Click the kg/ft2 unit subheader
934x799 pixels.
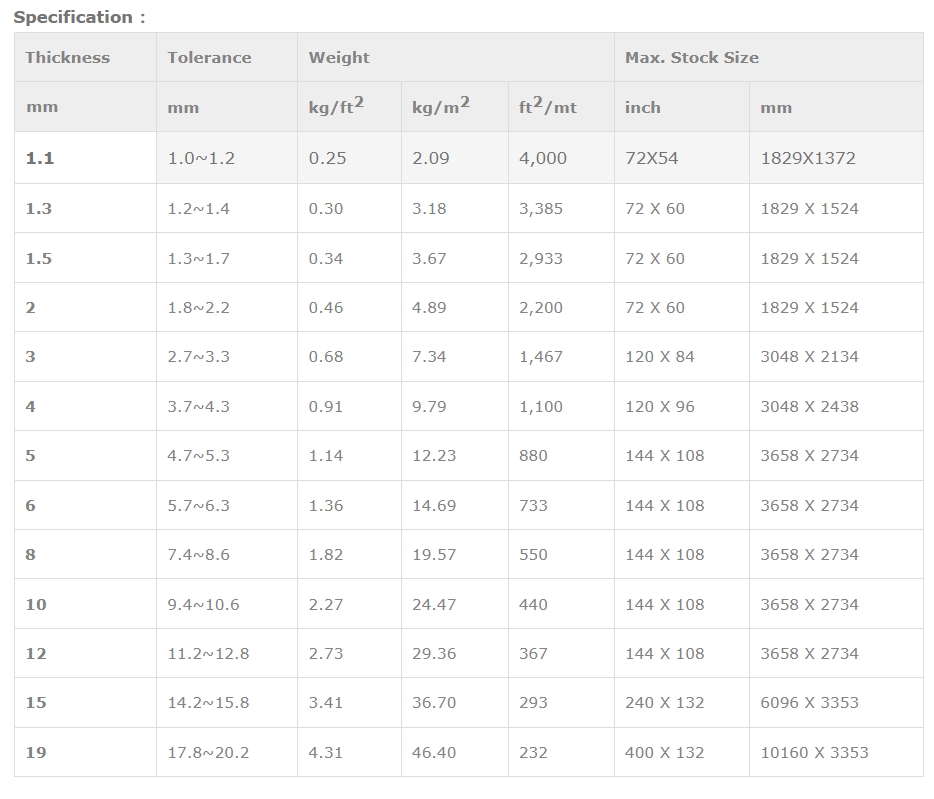[350, 107]
